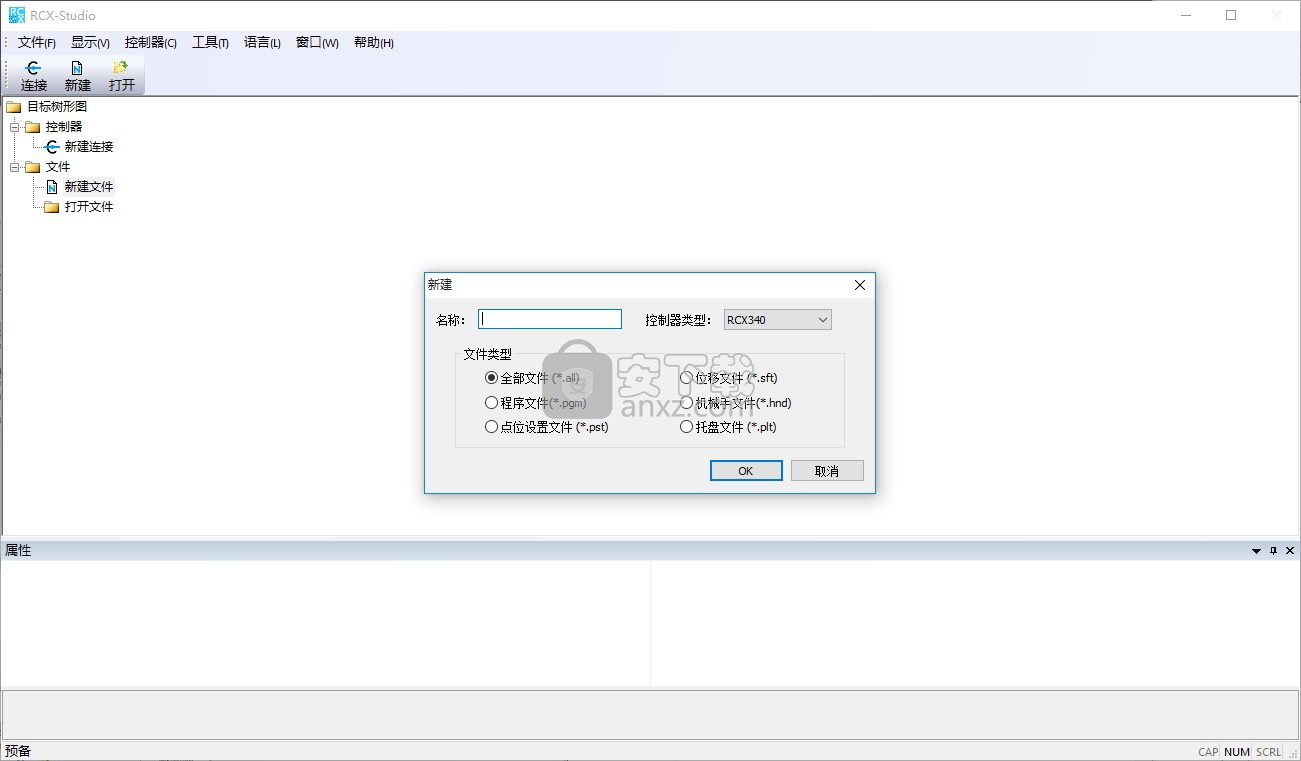
Task: Select 目标树形图 root tree label
Action: click(x=57, y=106)
